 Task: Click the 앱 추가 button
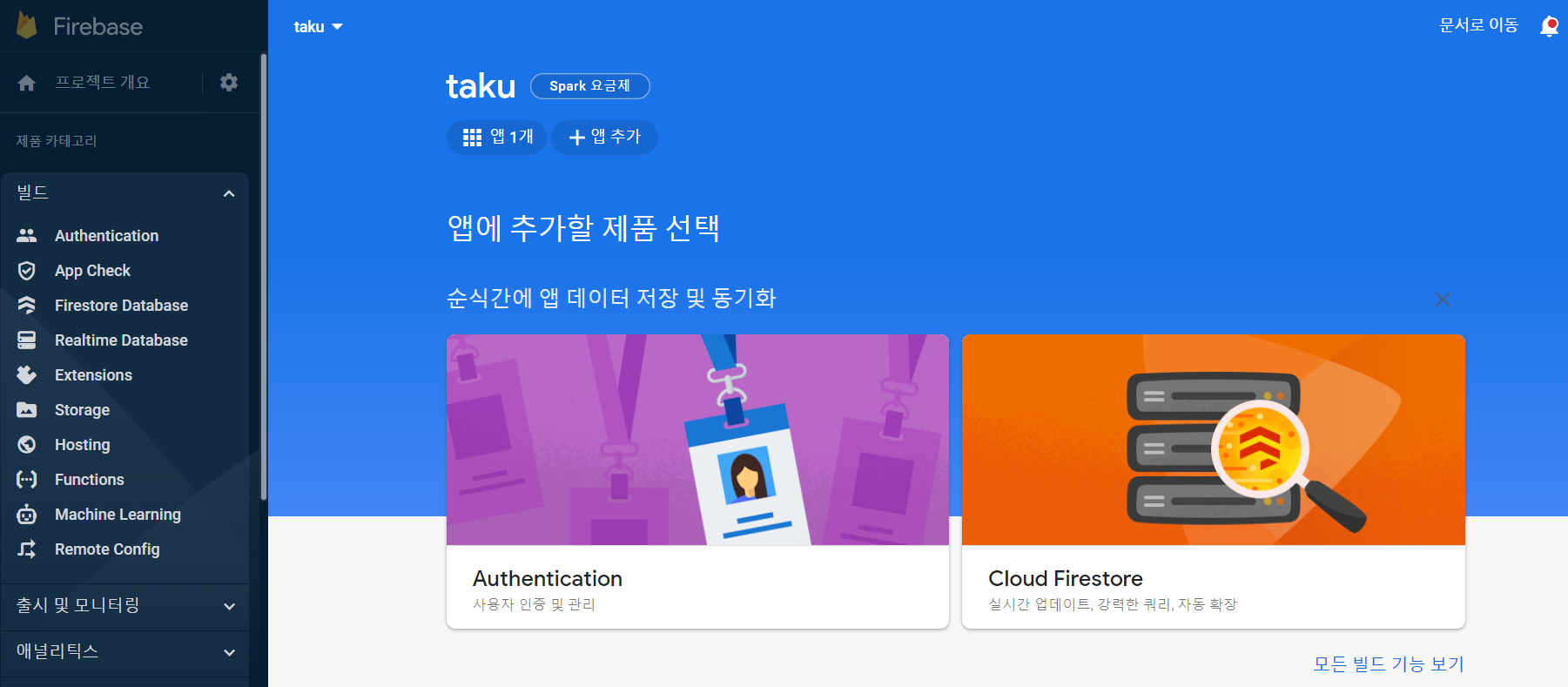coord(604,138)
